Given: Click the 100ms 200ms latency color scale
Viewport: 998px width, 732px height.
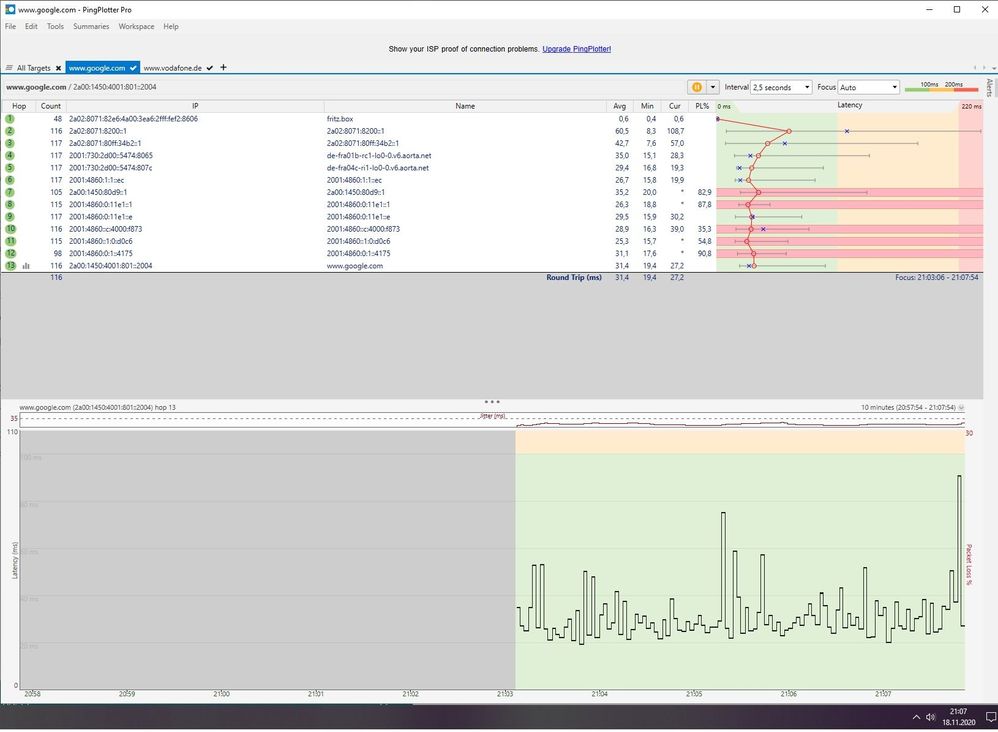Looking at the screenshot, I should pos(941,87).
